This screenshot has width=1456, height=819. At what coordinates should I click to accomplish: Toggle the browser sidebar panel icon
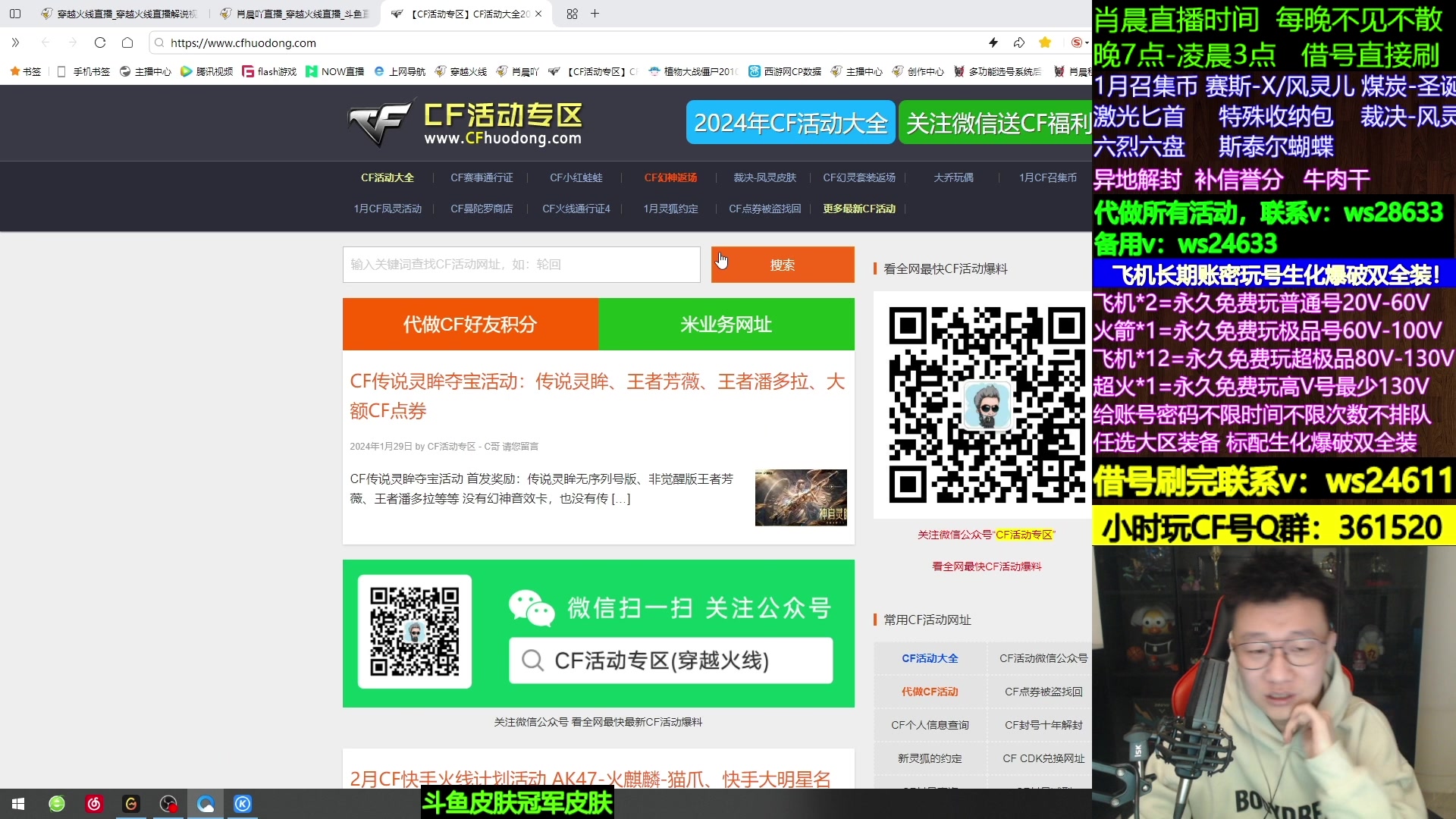point(15,14)
